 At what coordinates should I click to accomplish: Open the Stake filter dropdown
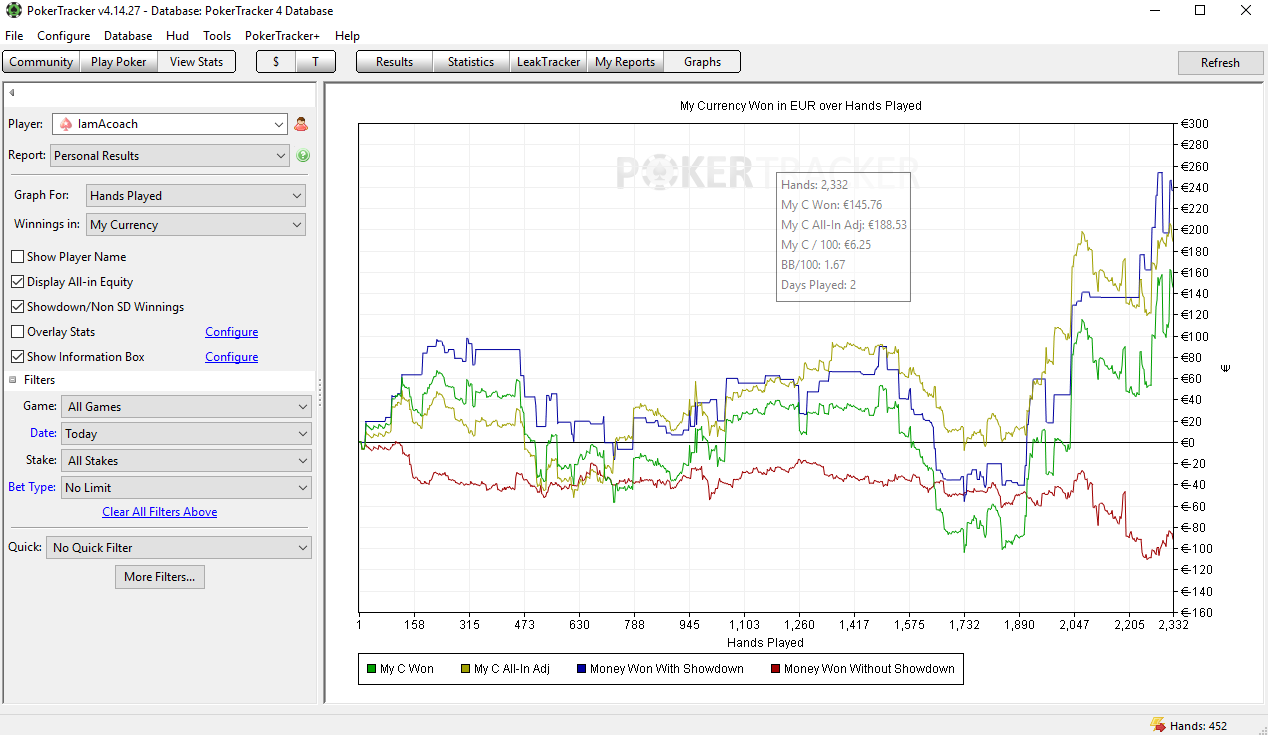tap(186, 461)
